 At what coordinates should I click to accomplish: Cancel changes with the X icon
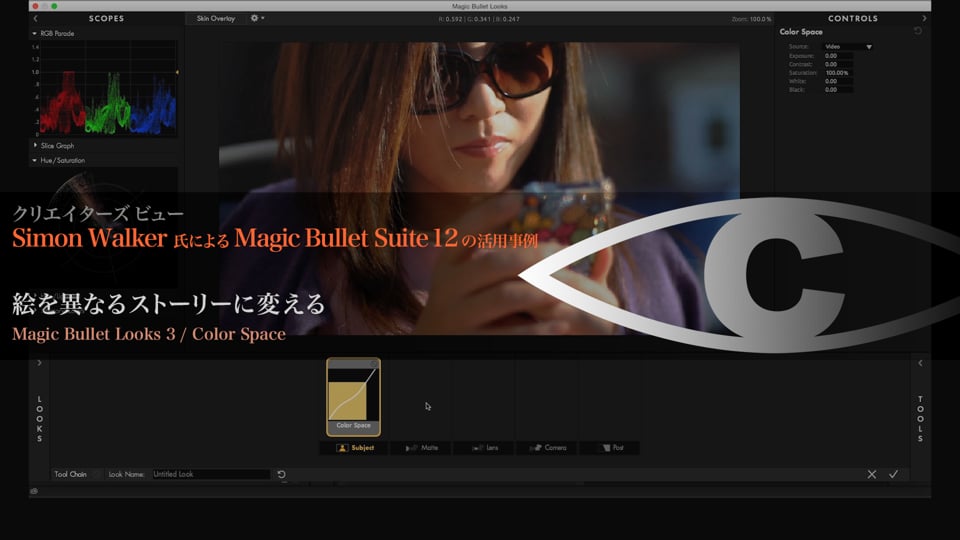pyautogui.click(x=872, y=474)
